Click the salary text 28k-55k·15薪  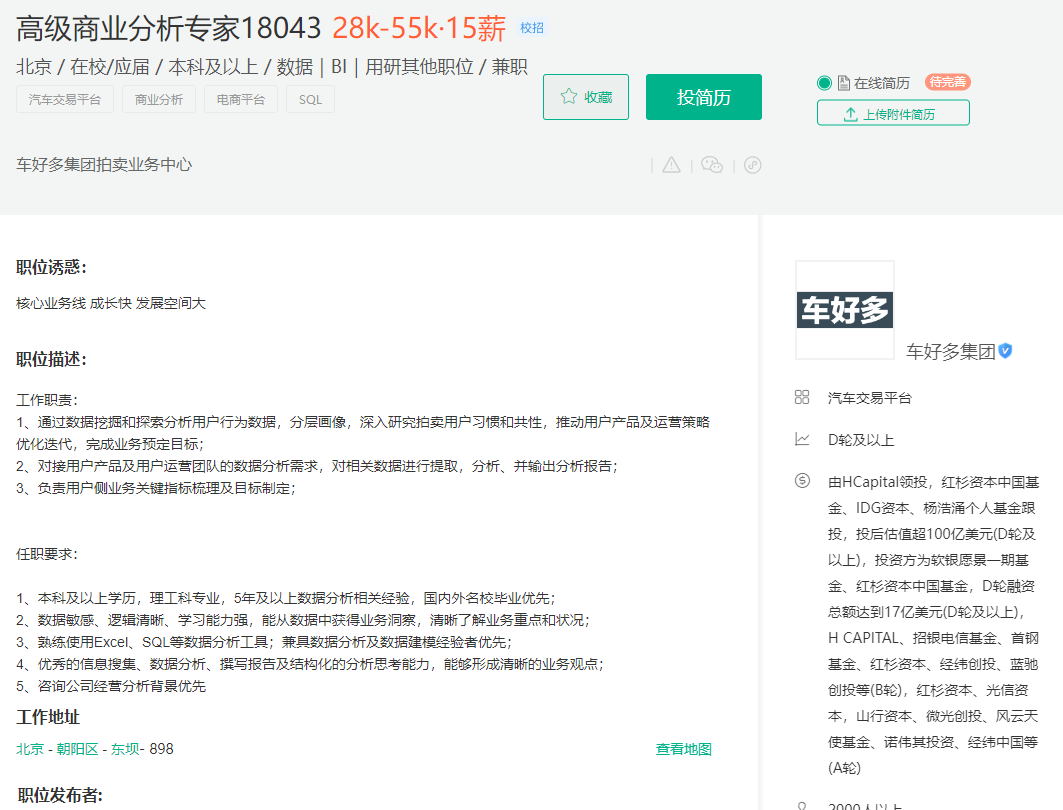tap(419, 28)
